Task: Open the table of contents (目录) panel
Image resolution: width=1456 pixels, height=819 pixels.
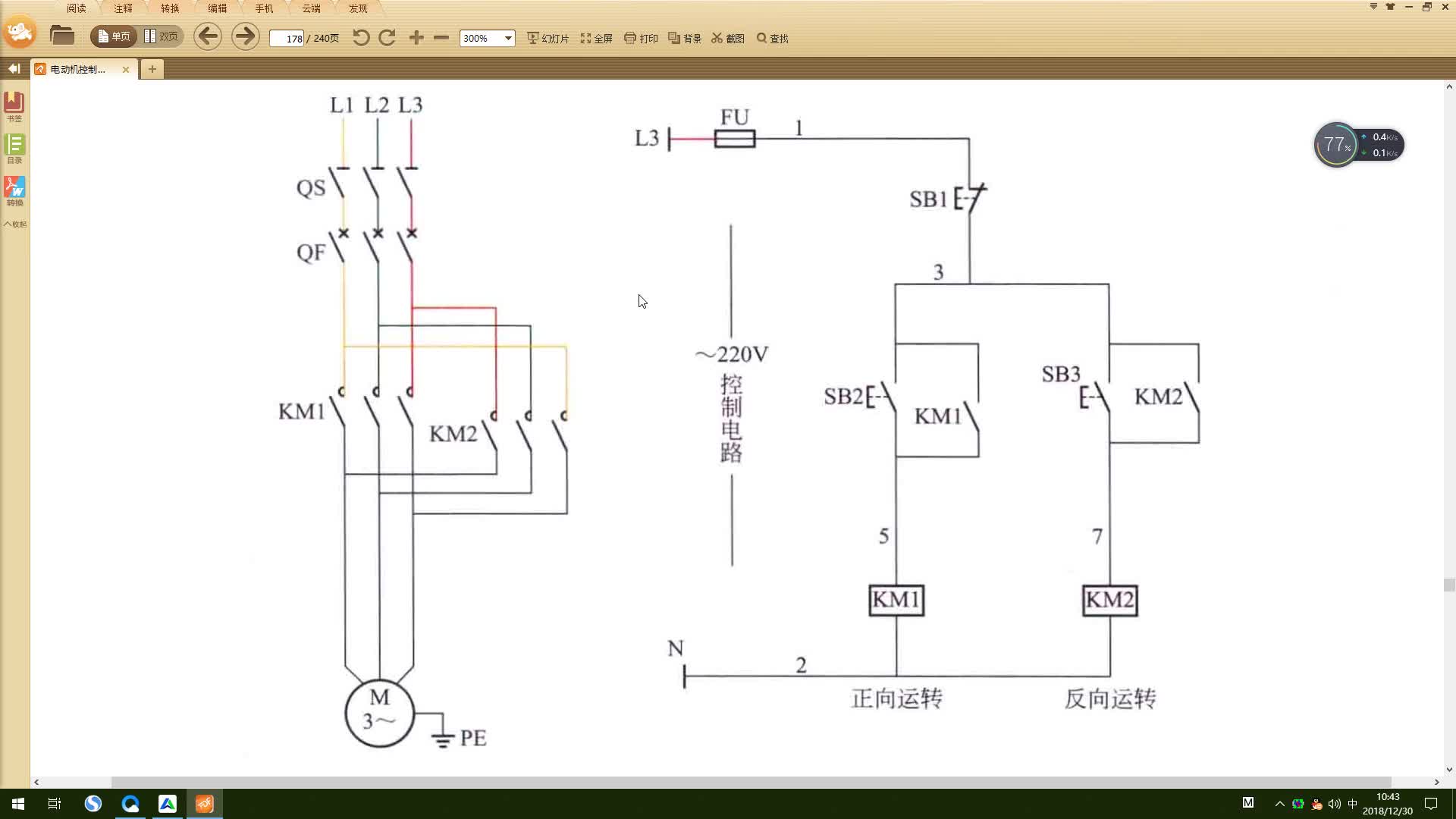Action: pos(14,149)
